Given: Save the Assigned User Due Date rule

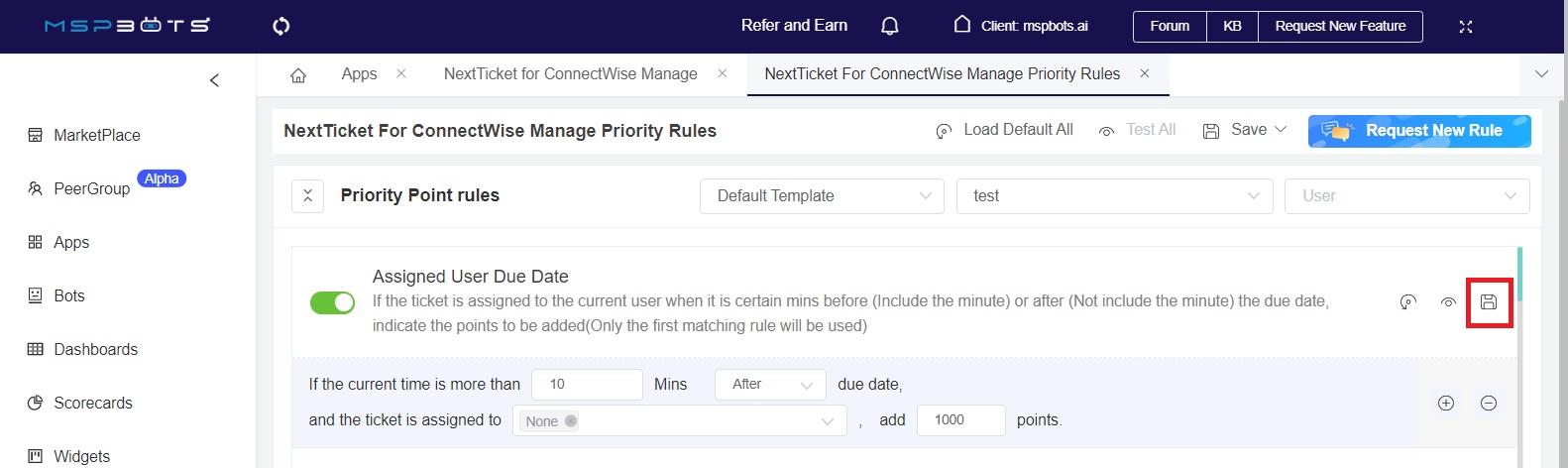Looking at the screenshot, I should pos(1488,302).
